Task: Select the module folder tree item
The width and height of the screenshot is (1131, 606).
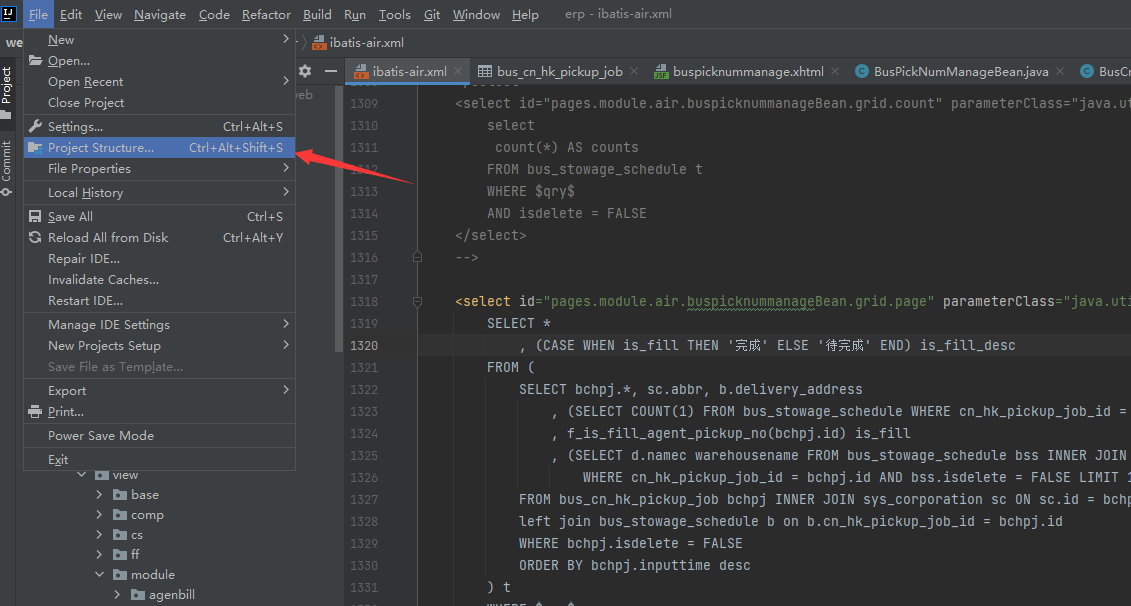Action: pos(152,574)
